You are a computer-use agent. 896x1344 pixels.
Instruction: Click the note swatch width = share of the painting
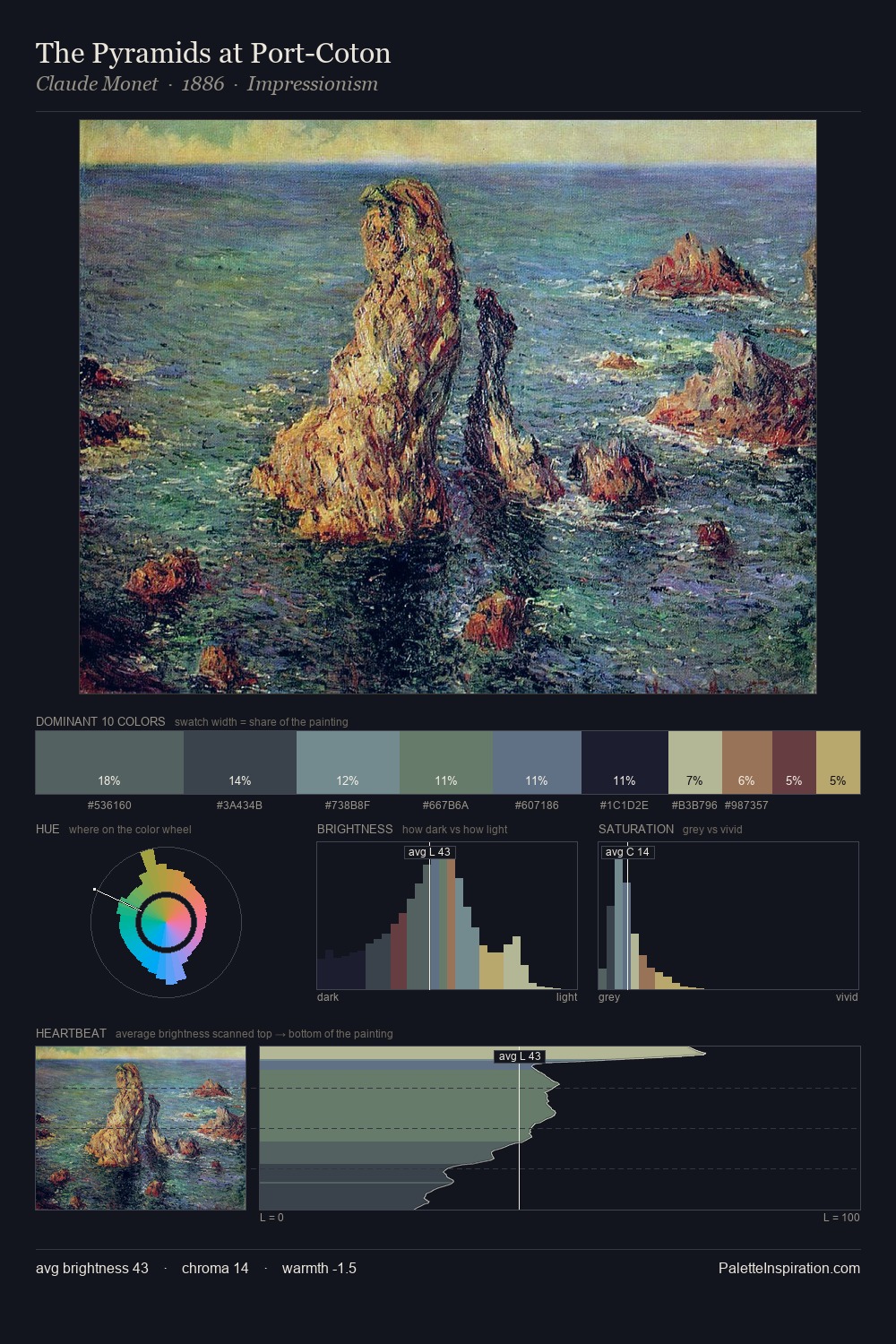(262, 722)
